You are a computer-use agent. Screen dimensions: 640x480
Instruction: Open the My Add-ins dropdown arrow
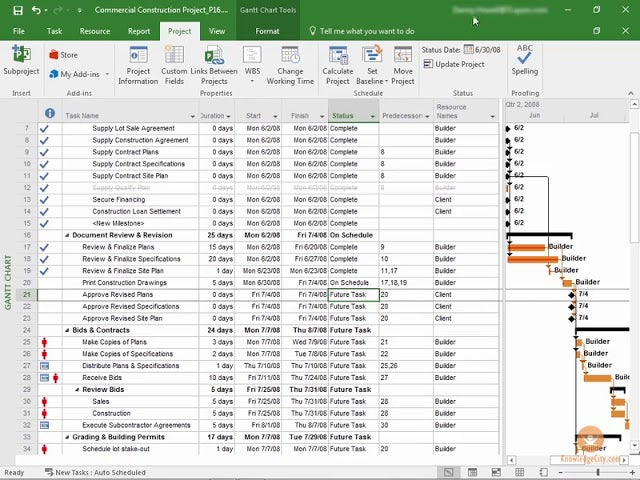(x=107, y=74)
